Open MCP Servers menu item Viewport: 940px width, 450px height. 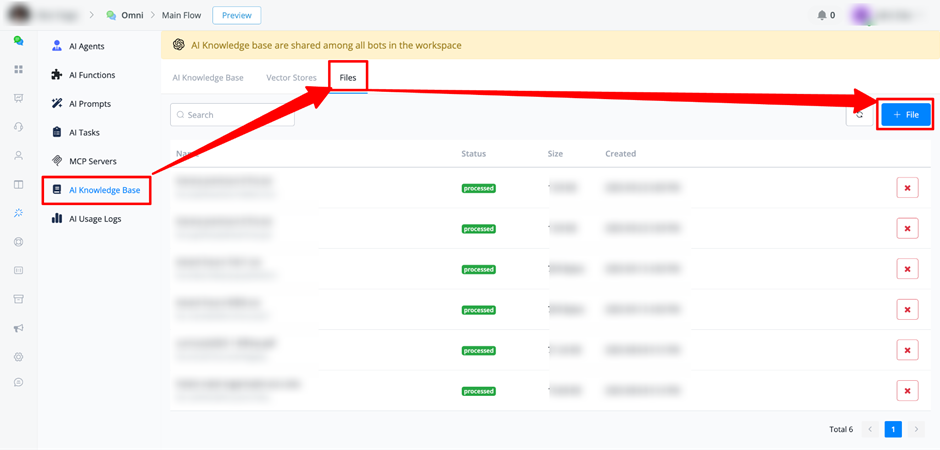(92, 161)
